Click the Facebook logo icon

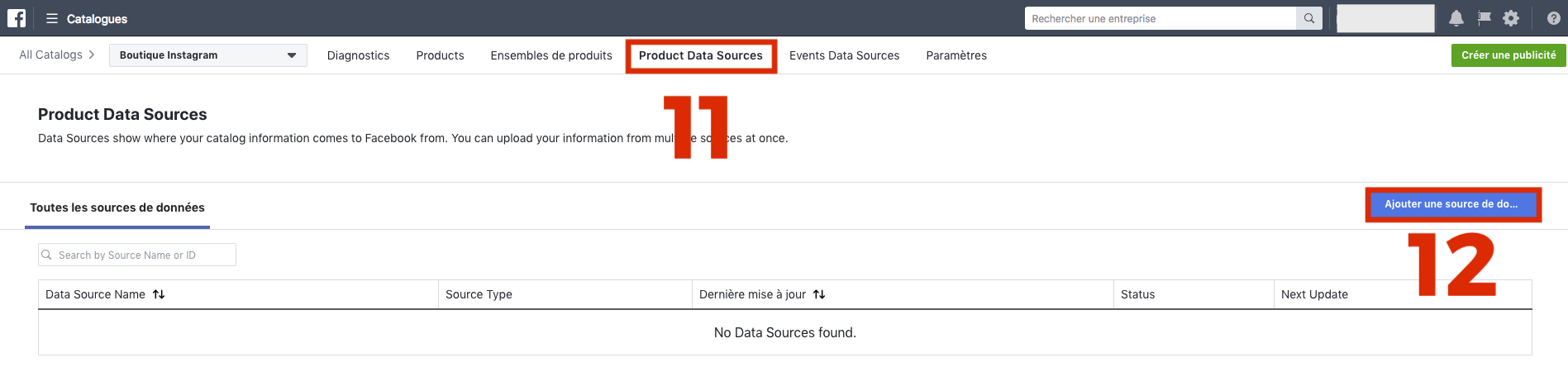tap(17, 18)
